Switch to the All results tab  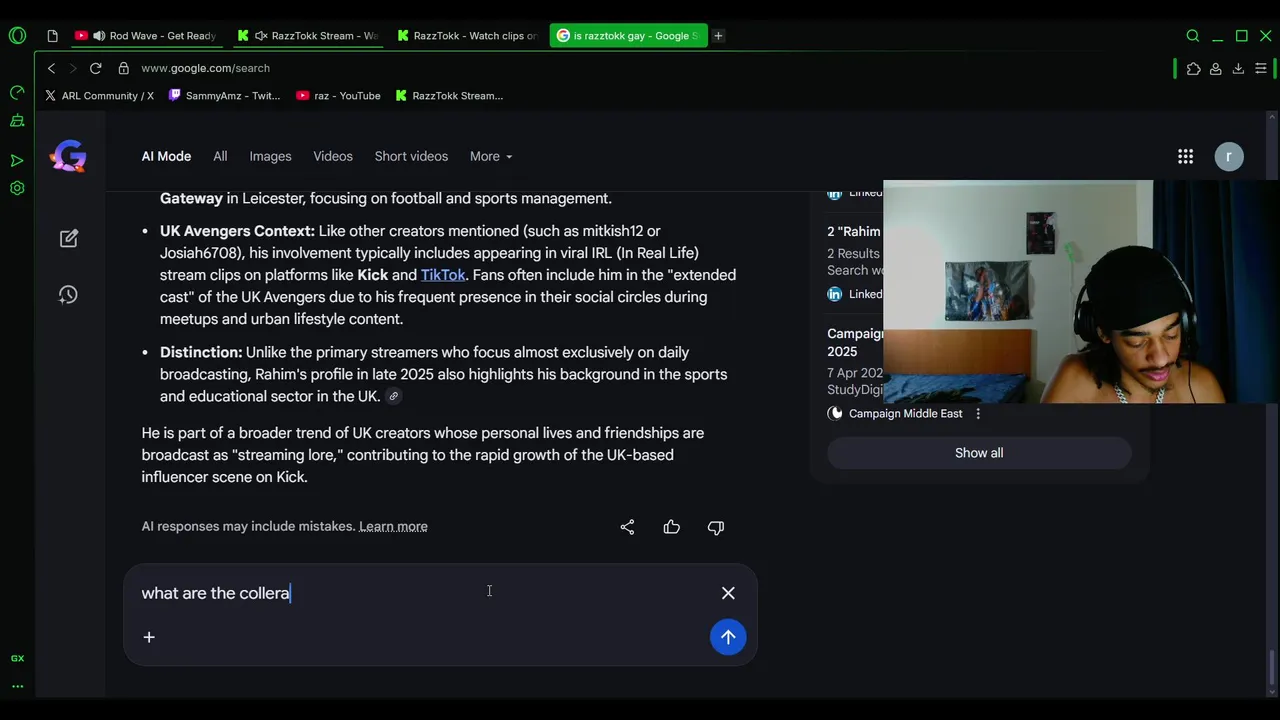(x=220, y=156)
